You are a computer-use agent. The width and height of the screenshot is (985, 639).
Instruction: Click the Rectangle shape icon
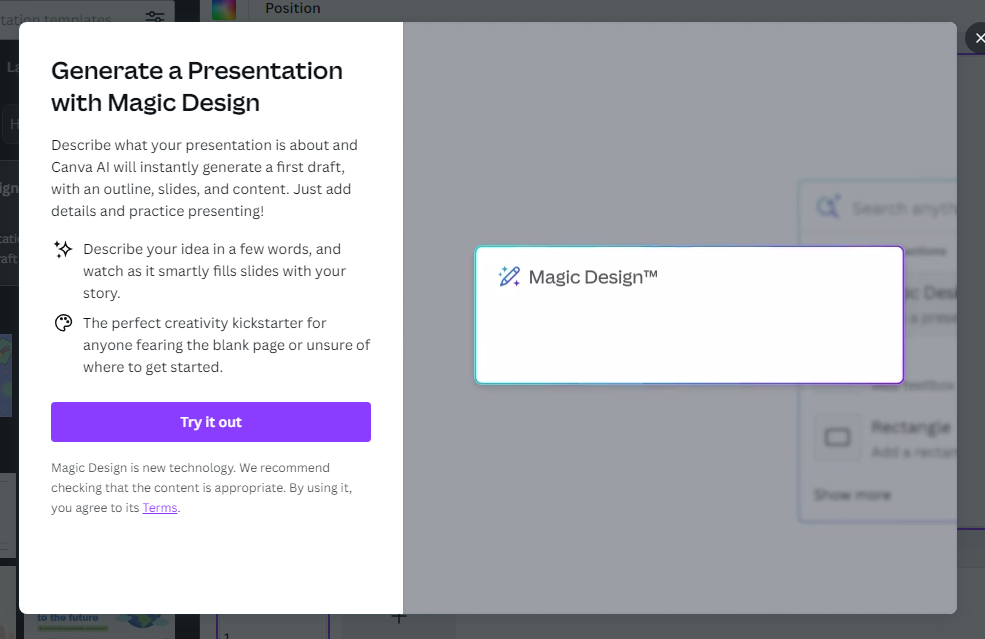point(837,437)
